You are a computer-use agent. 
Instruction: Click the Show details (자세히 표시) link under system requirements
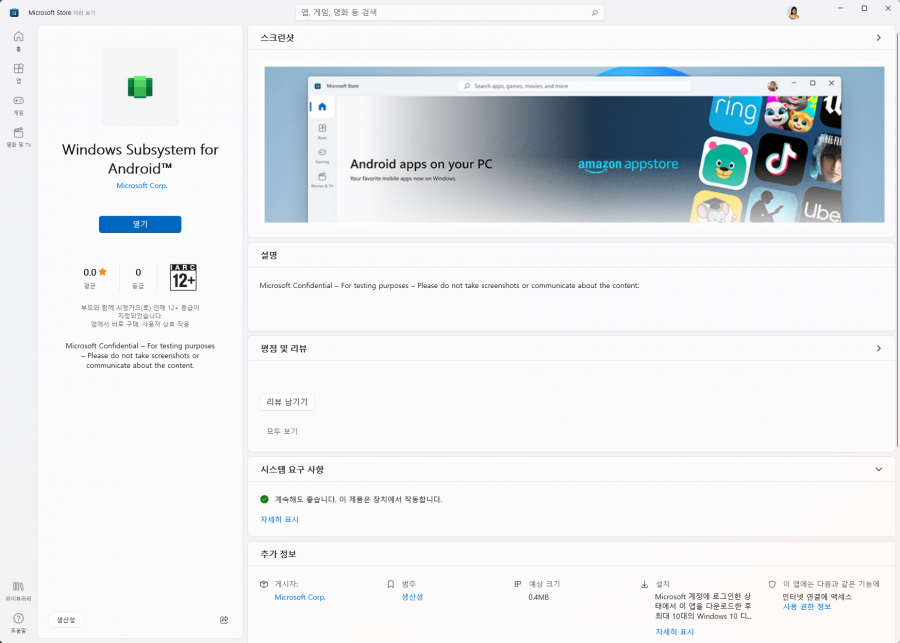(x=280, y=520)
